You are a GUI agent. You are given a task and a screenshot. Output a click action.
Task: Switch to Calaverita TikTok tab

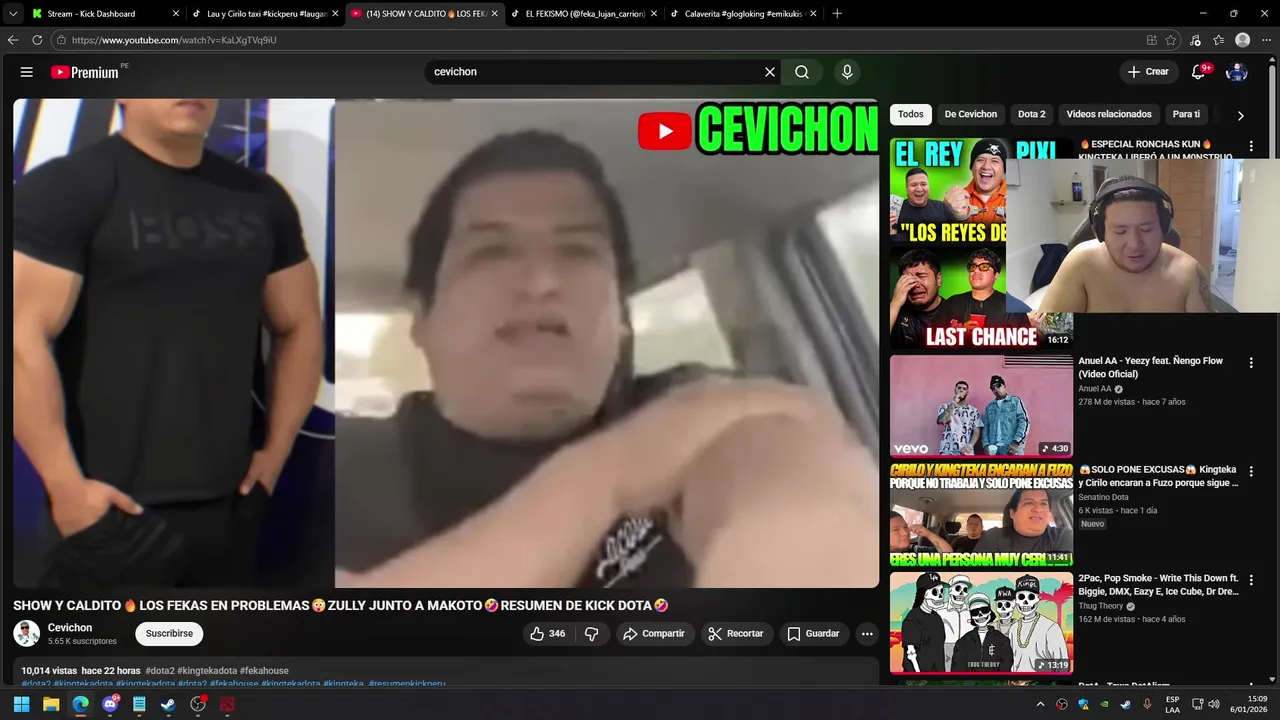[x=744, y=14]
